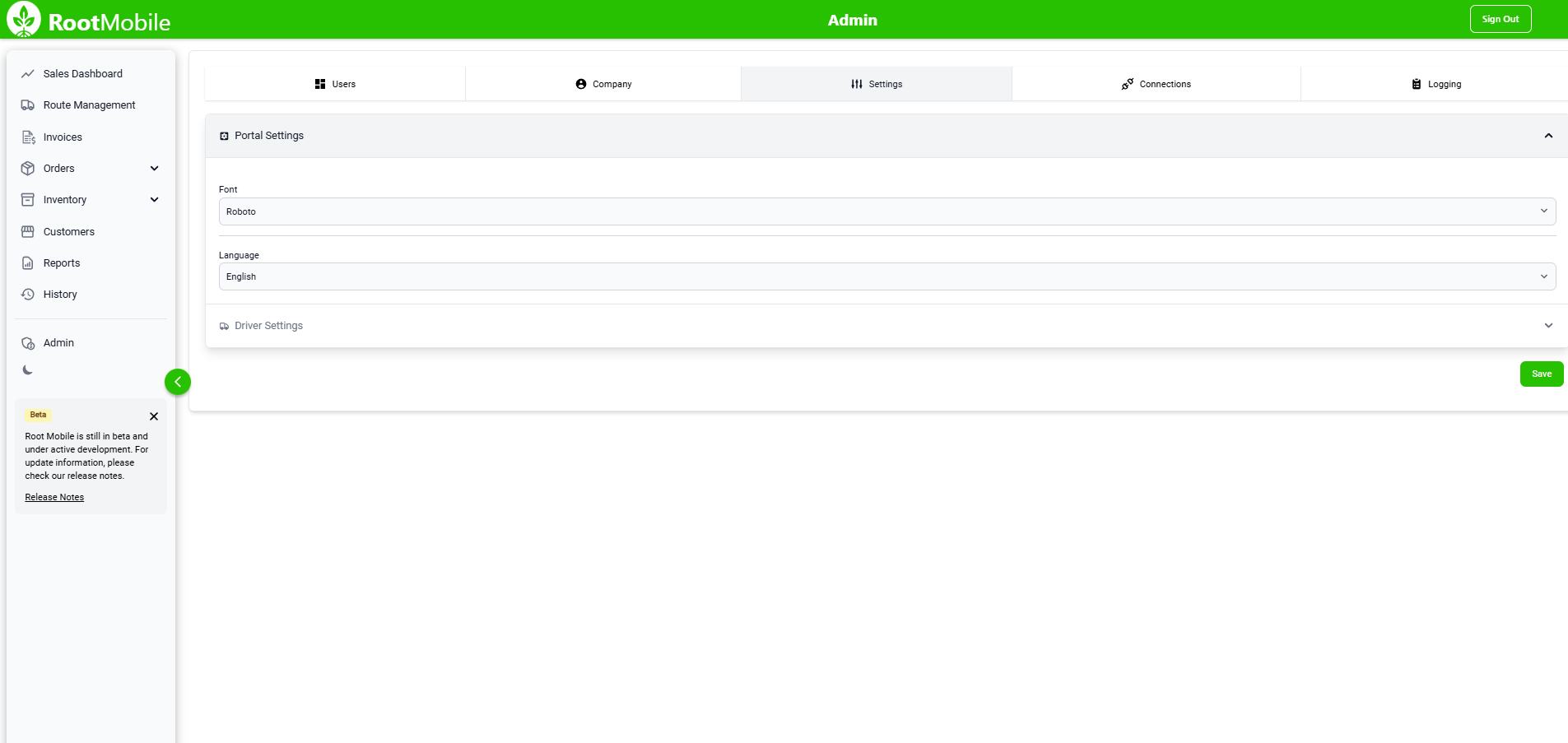
Task: Expand the Inventory submenu chevron
Action: pyautogui.click(x=155, y=200)
